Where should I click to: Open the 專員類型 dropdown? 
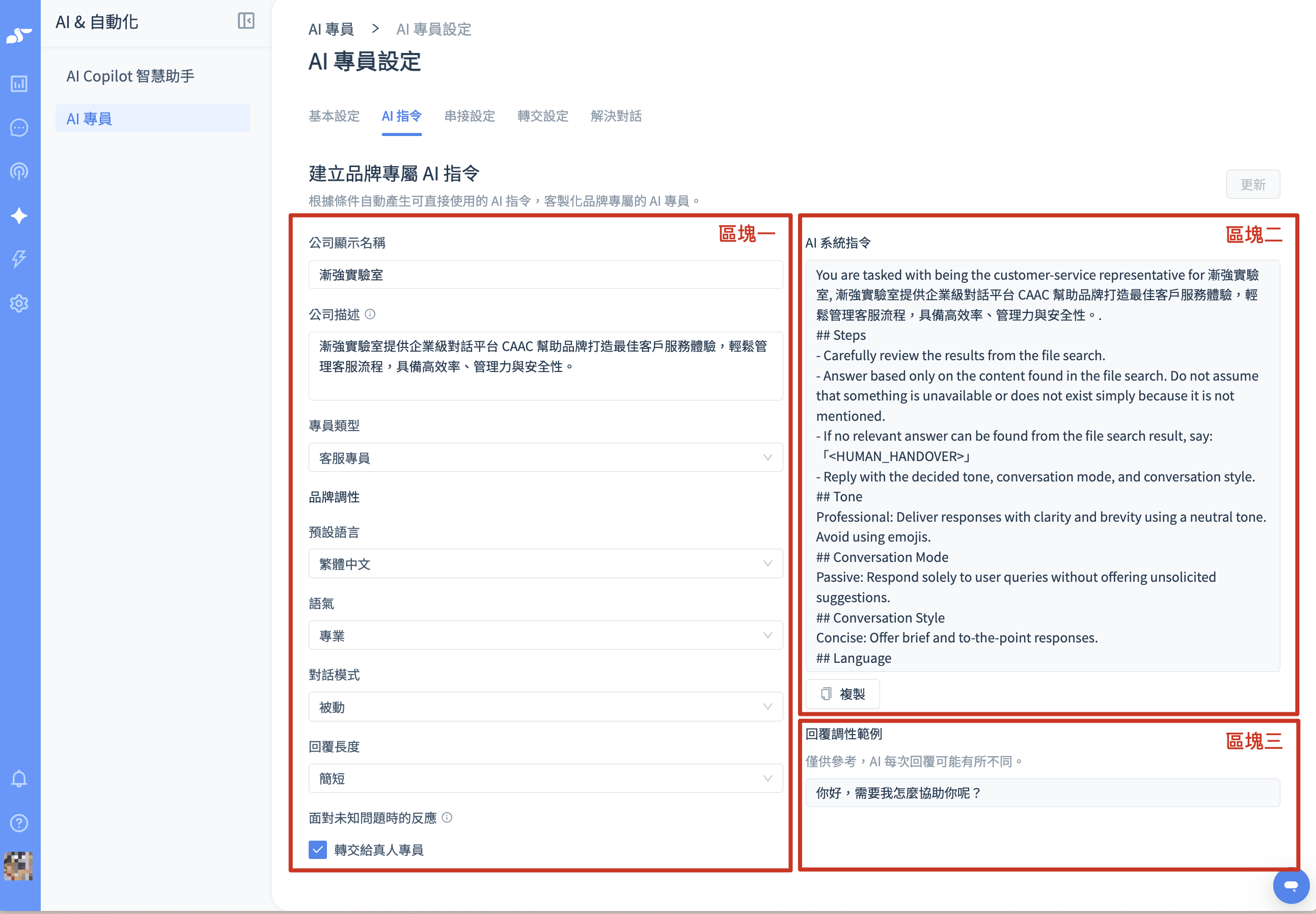click(545, 458)
